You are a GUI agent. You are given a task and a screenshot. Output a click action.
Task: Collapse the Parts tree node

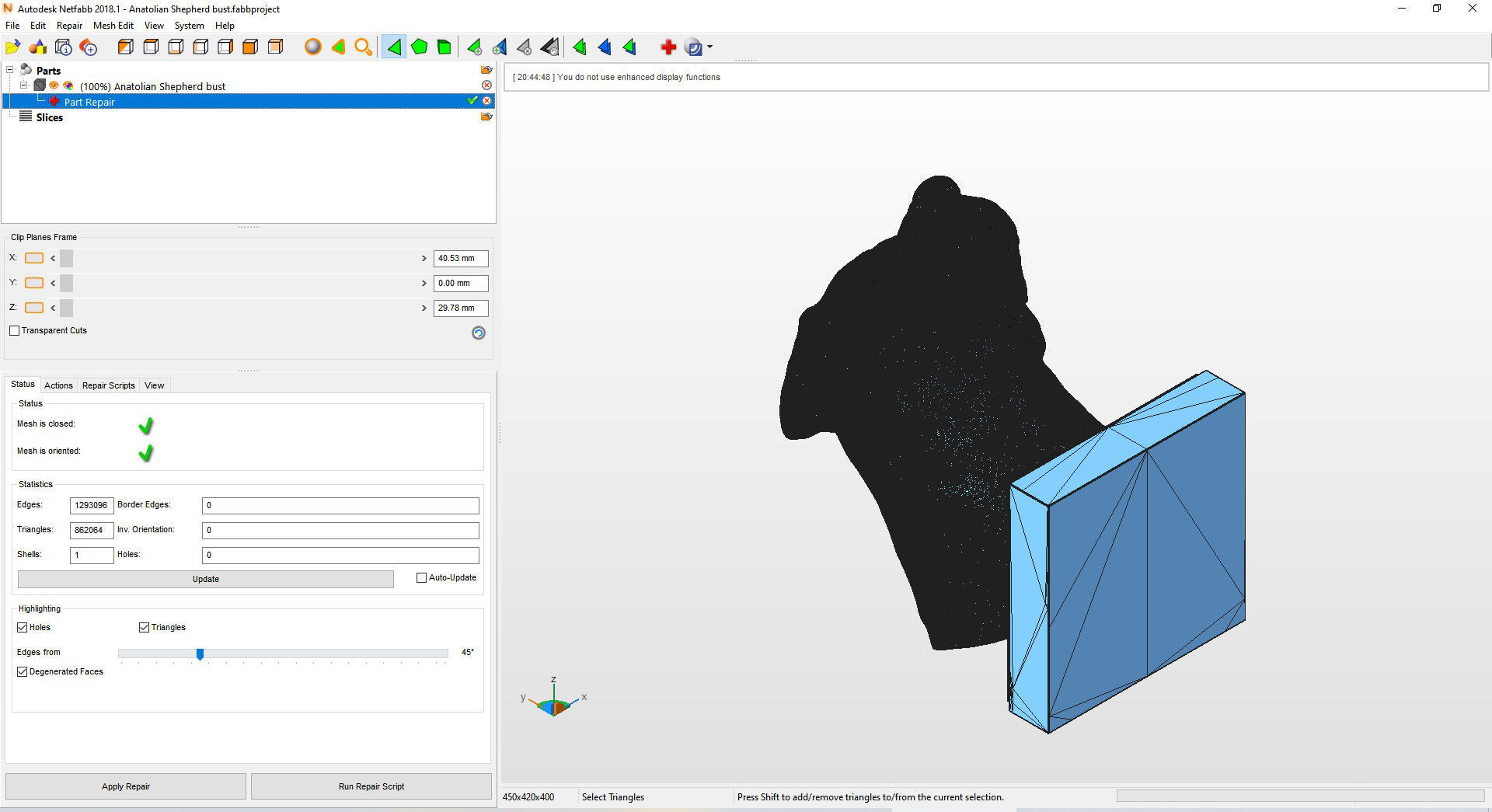(x=10, y=70)
